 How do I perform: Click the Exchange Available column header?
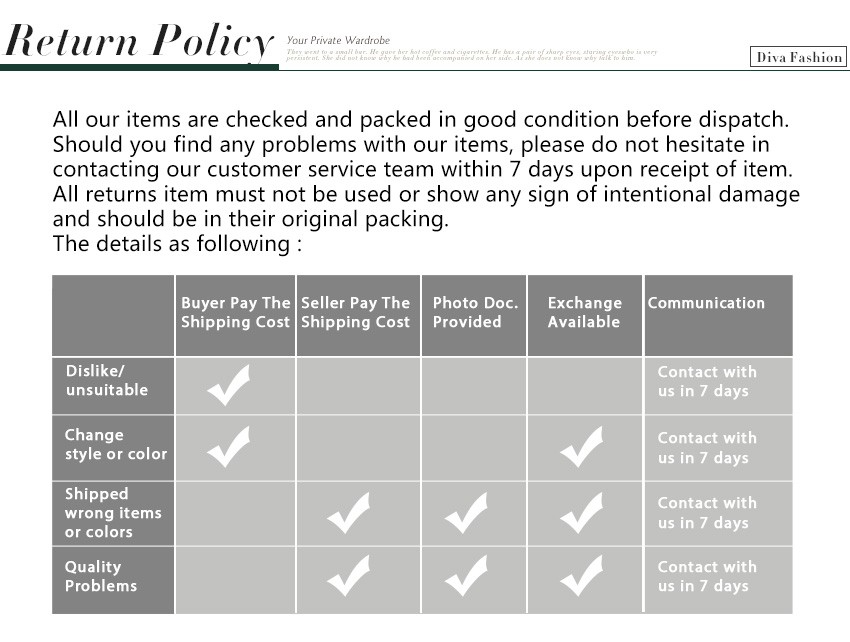585,312
